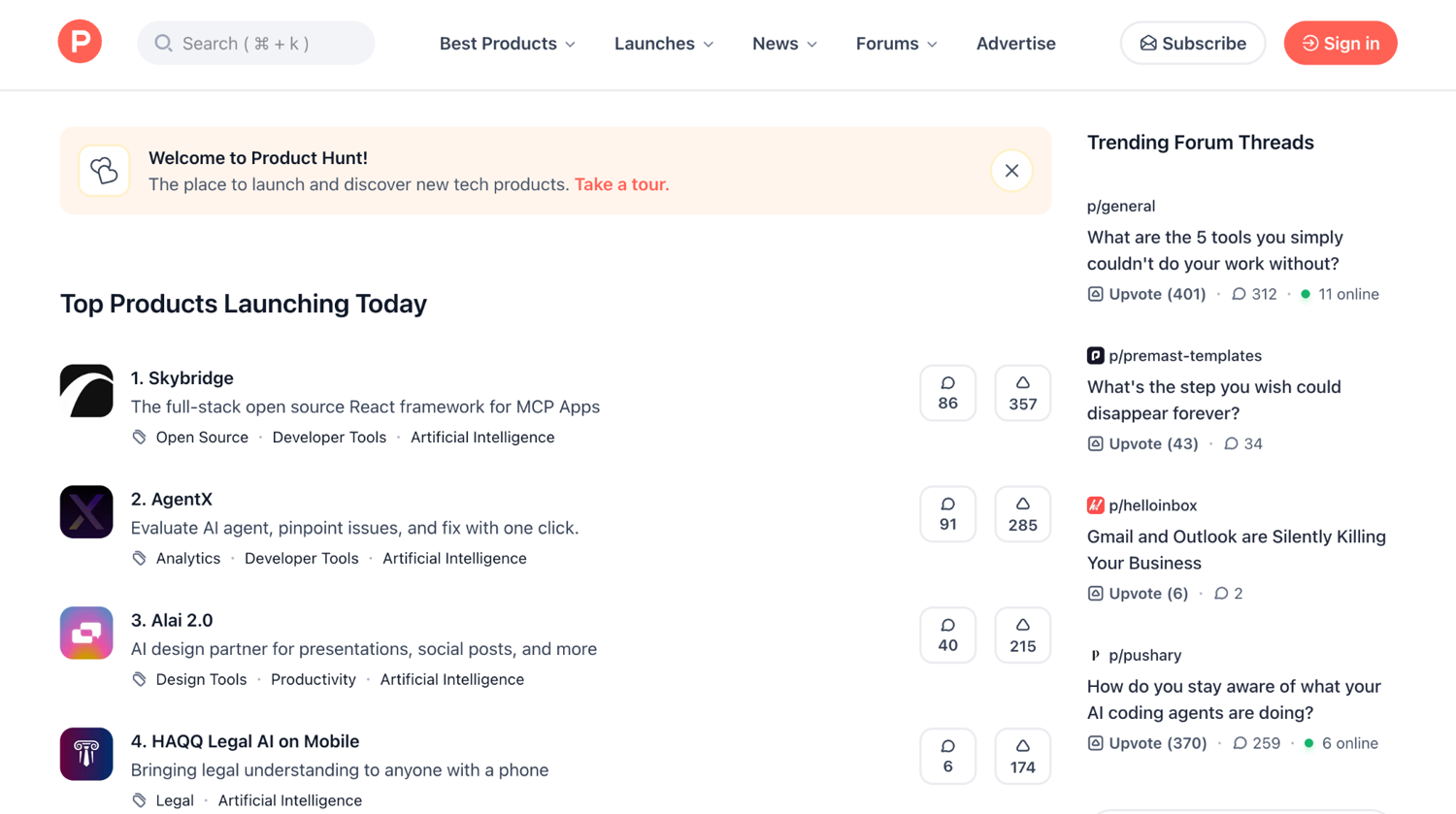
Task: Open the Alai 2.0 product logo
Action: (86, 634)
